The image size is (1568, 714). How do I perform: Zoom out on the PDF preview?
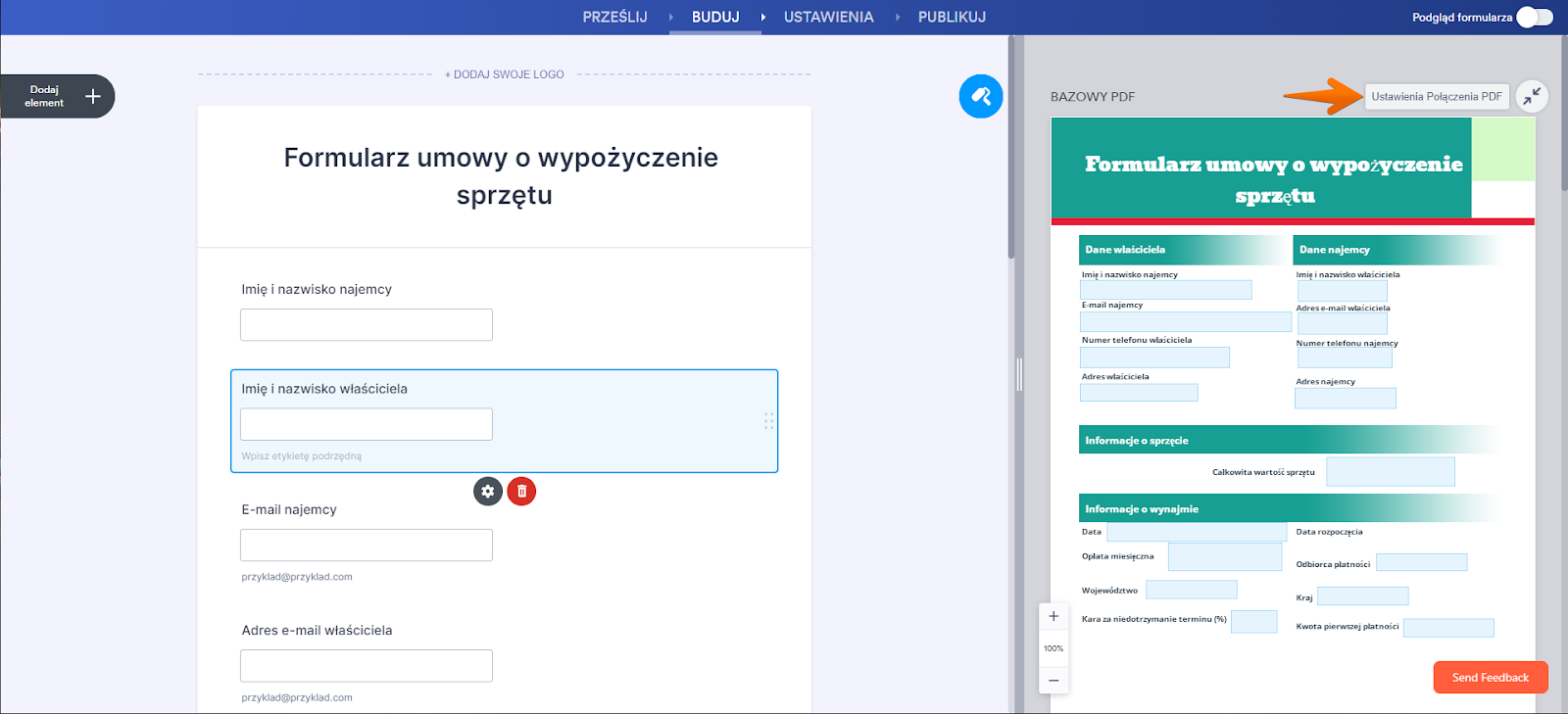(1053, 680)
